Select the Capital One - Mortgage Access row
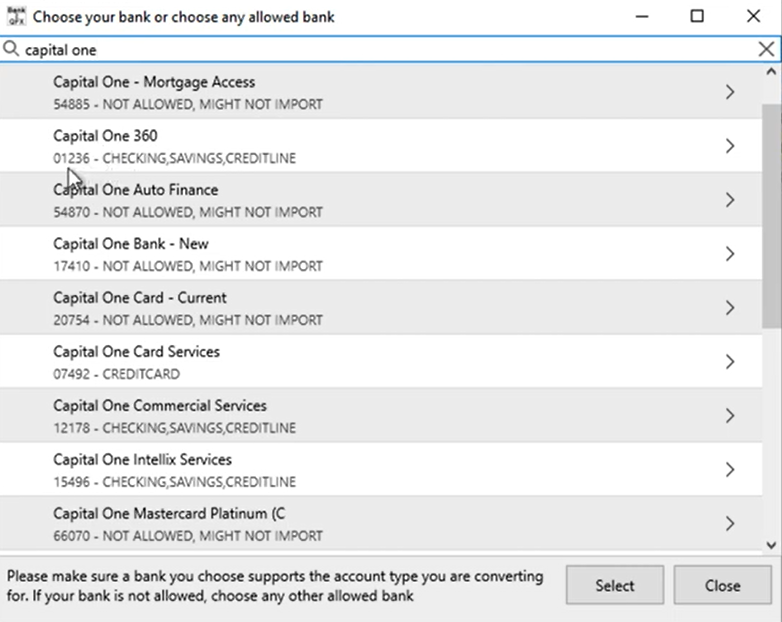 381,92
